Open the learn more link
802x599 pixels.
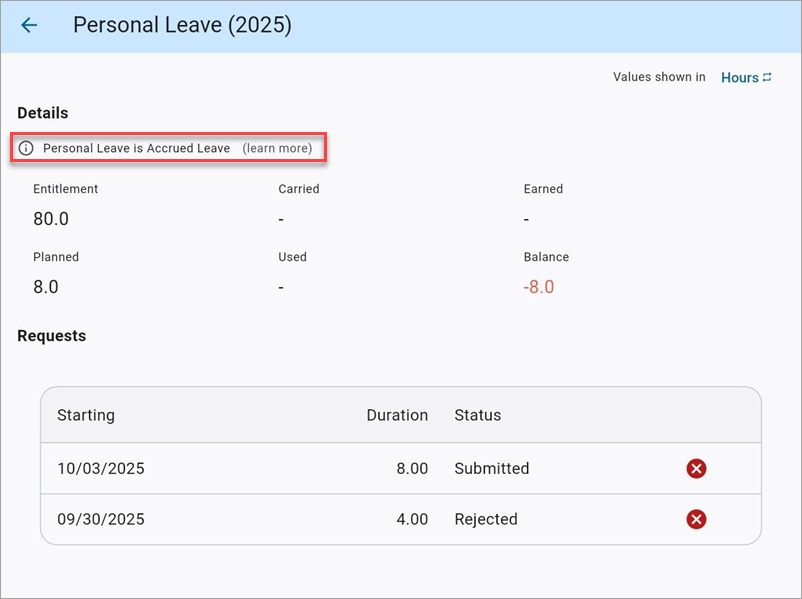(277, 148)
